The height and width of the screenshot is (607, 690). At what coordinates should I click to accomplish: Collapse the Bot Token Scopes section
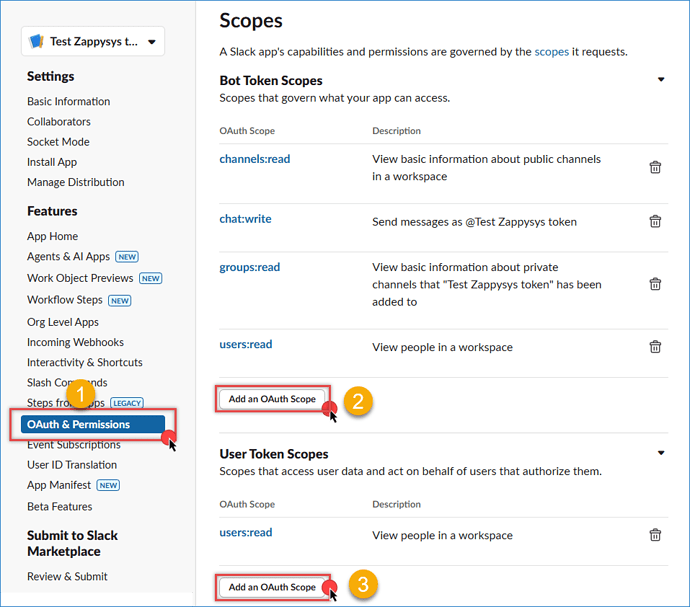click(661, 80)
